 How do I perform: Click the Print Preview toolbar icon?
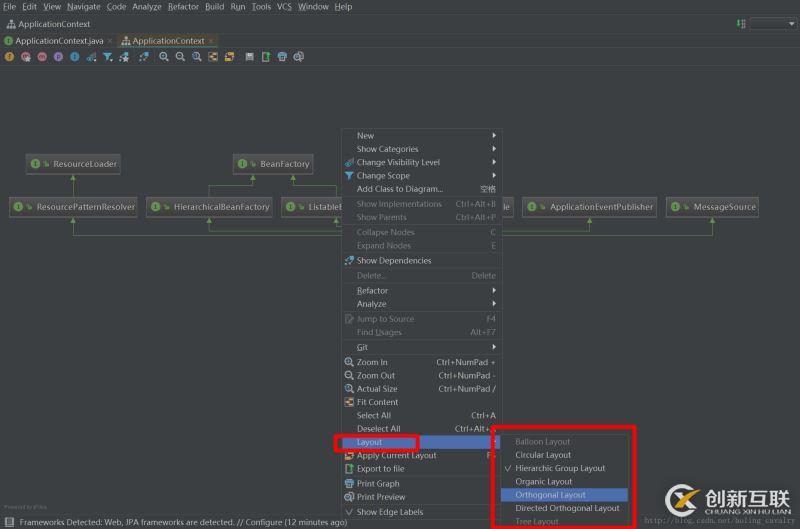(298, 57)
